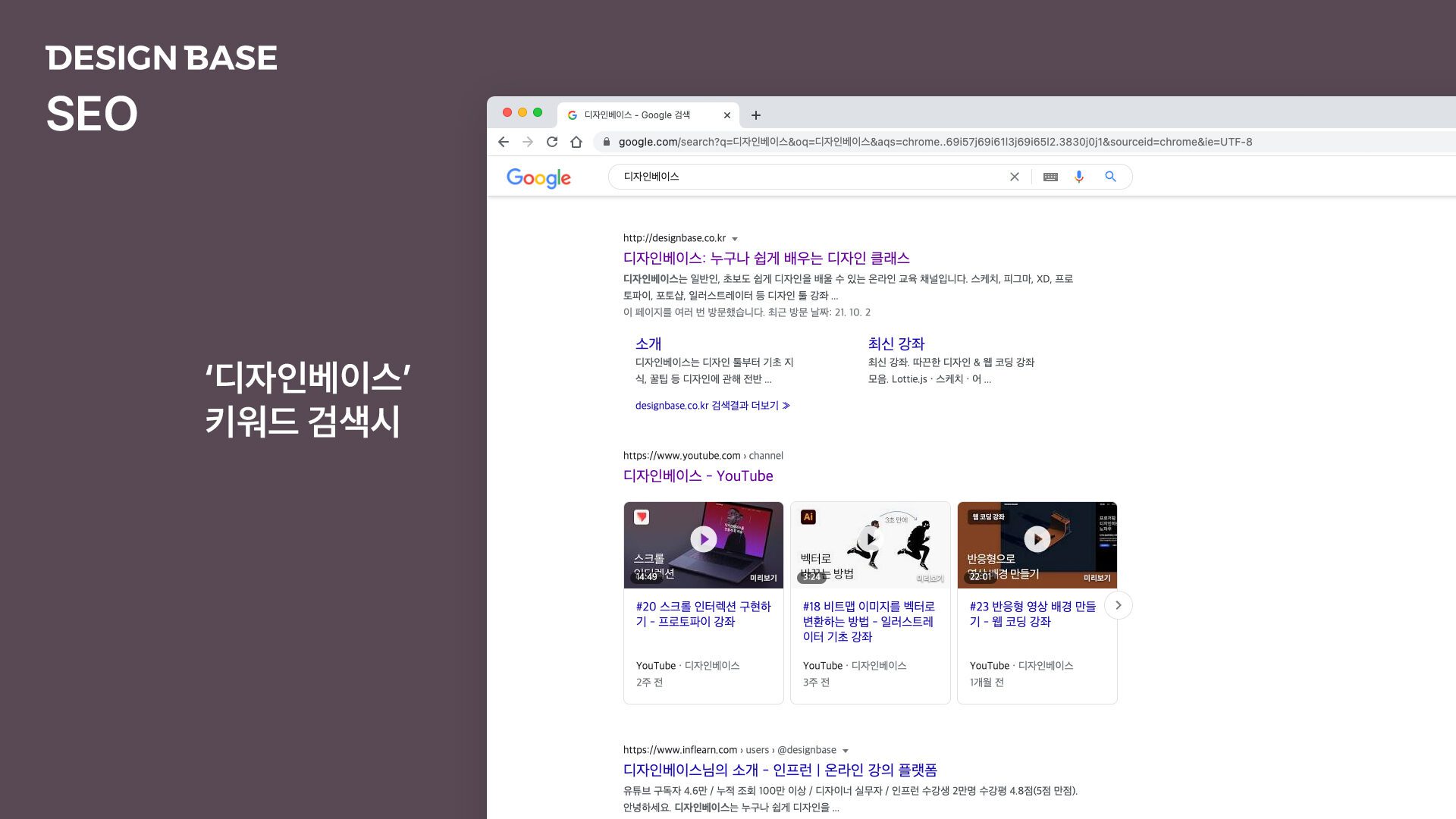Reload the page with the refresh icon
This screenshot has width=1456, height=819.
click(552, 142)
